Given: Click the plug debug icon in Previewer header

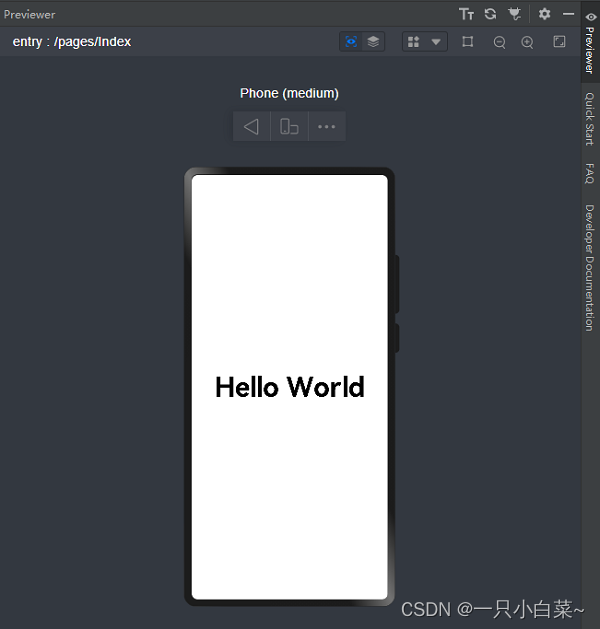Looking at the screenshot, I should pyautogui.click(x=515, y=14).
